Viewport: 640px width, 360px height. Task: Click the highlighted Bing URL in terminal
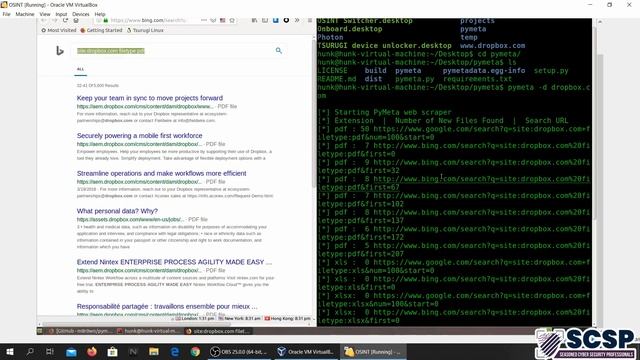point(453,183)
